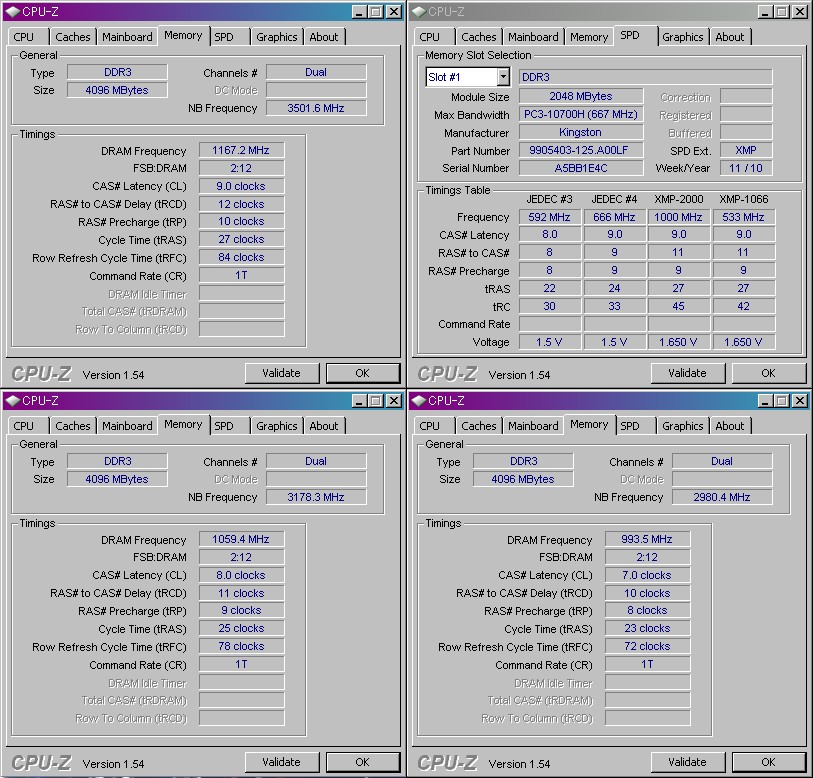Open Caches tab in the SPD window

point(479,37)
